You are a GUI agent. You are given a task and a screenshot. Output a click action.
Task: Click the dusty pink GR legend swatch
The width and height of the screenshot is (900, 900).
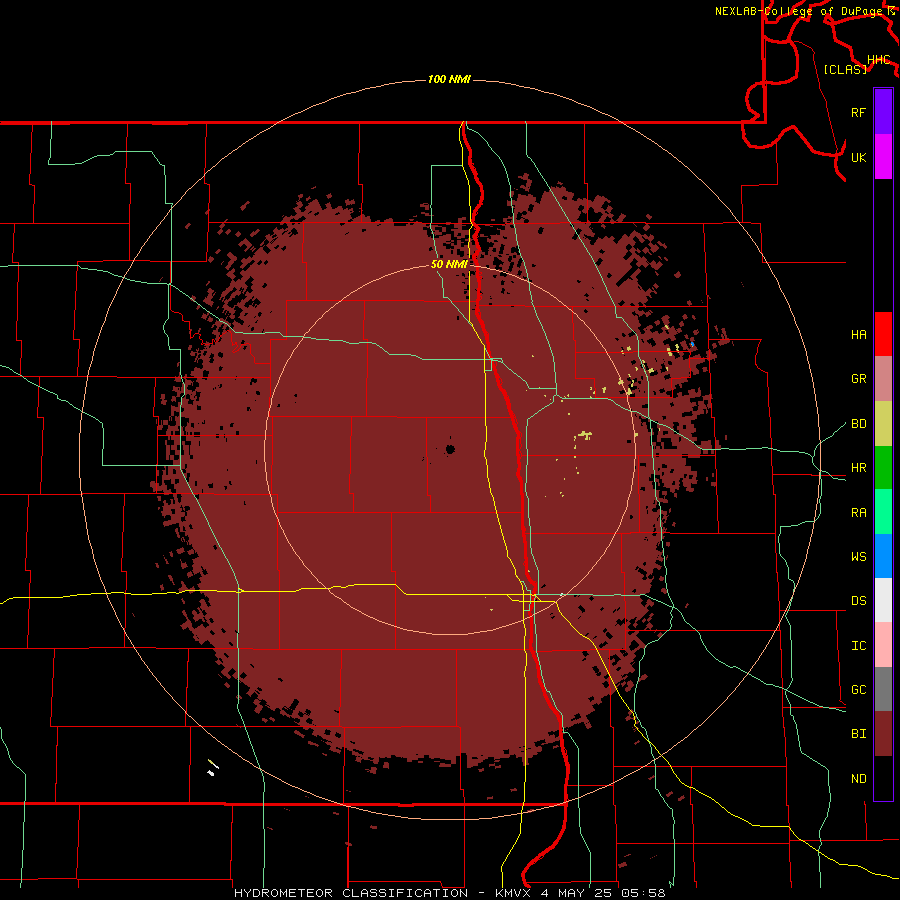click(883, 379)
